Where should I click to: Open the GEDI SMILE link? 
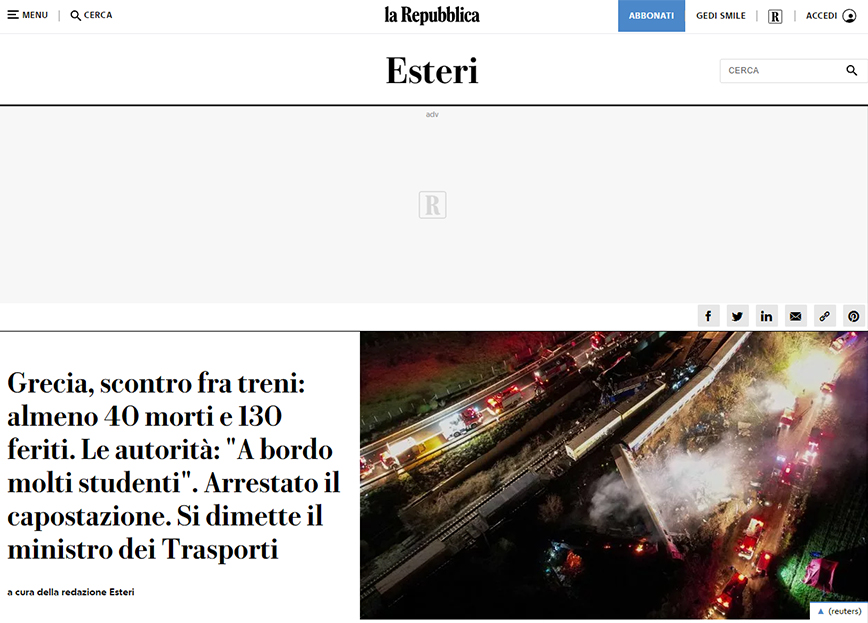(720, 16)
